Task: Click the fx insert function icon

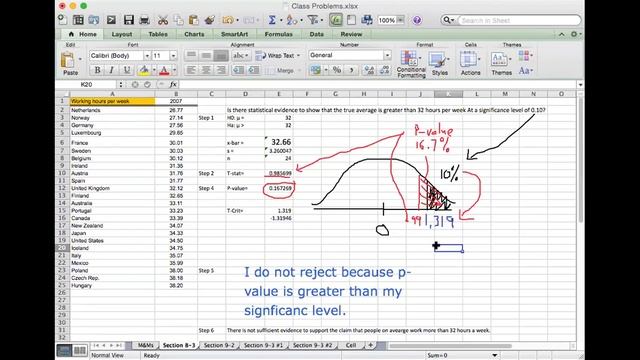Action: 173,84
